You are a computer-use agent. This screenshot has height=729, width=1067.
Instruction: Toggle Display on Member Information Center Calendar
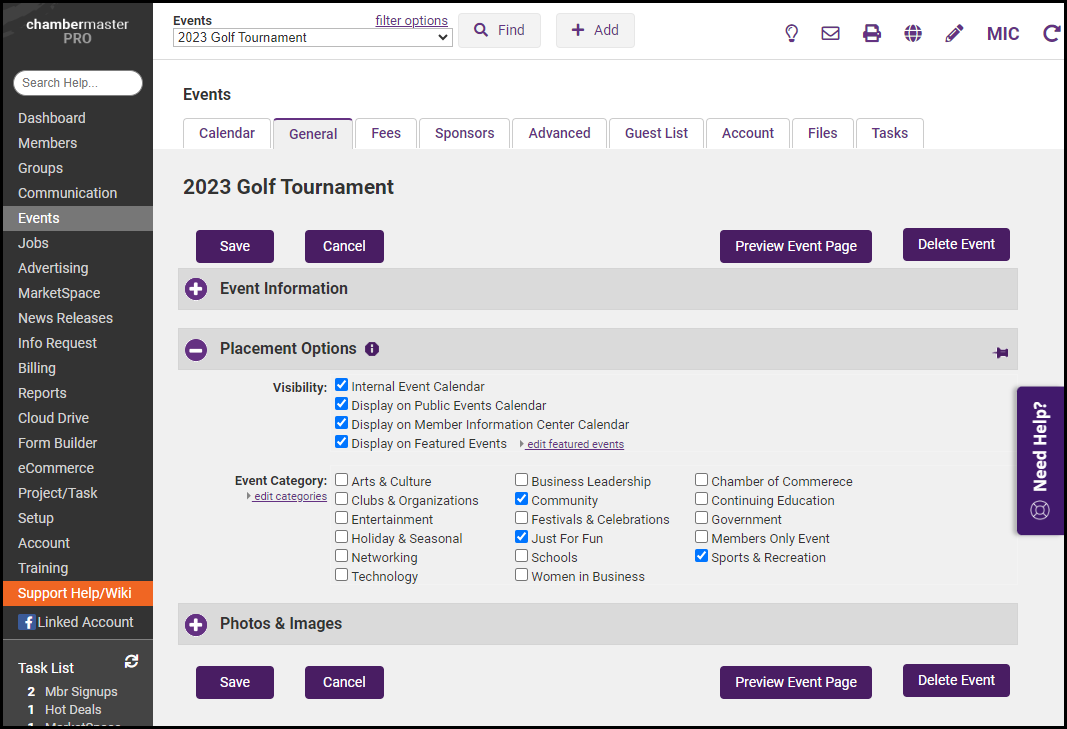tap(342, 423)
